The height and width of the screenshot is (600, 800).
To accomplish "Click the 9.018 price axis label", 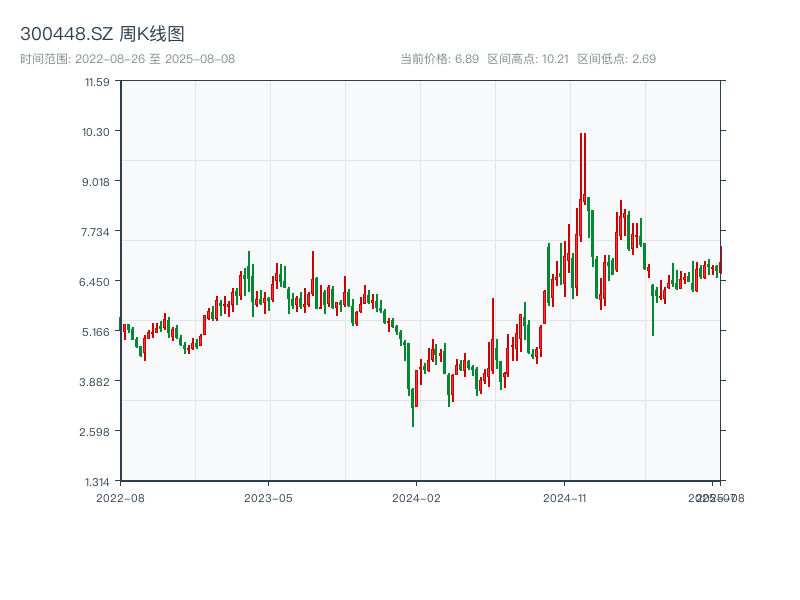I will [x=96, y=182].
